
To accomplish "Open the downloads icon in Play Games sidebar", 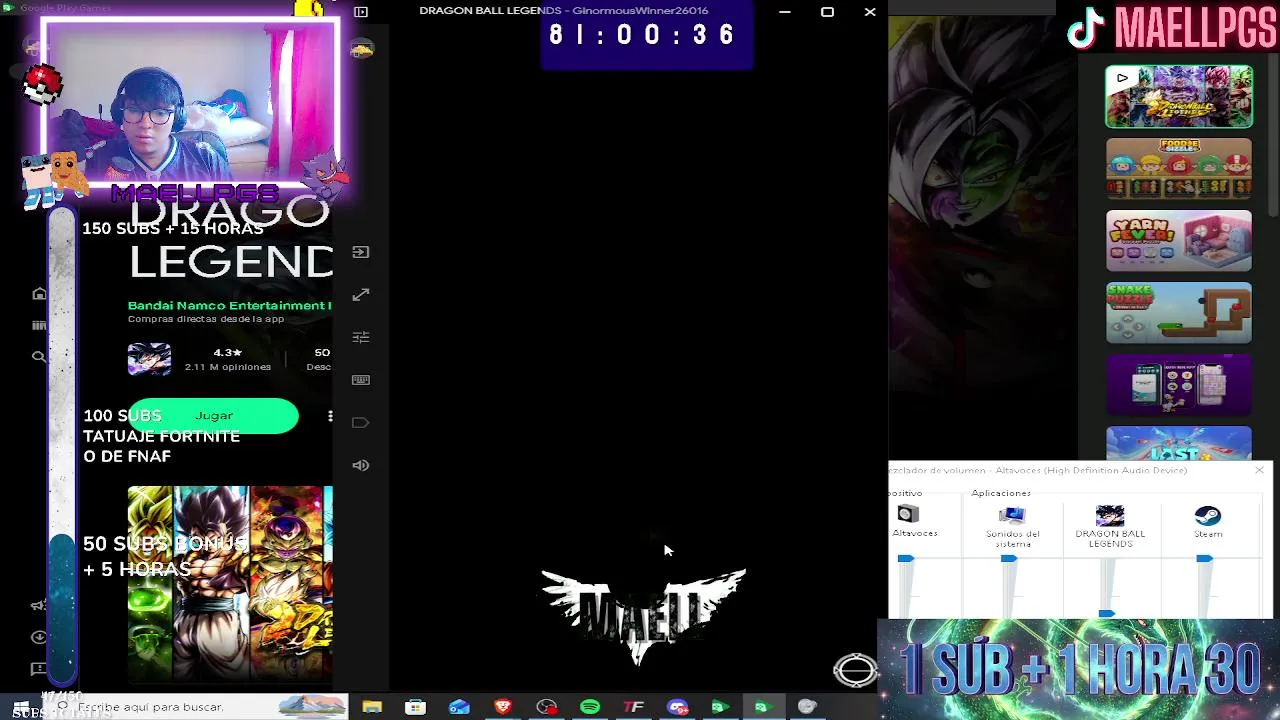I will point(39,637).
